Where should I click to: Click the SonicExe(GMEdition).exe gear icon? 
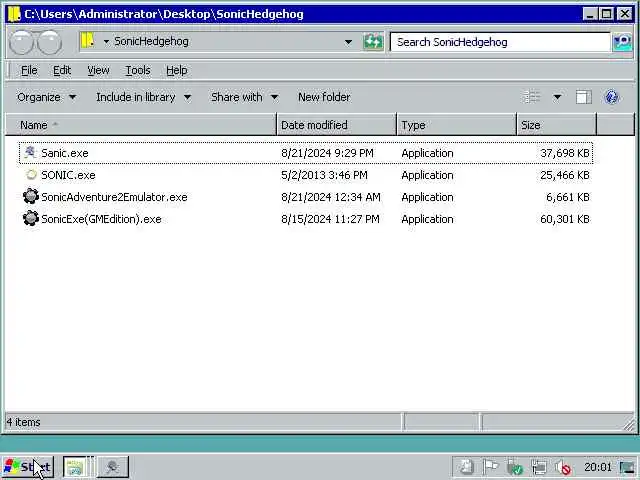(x=31, y=218)
